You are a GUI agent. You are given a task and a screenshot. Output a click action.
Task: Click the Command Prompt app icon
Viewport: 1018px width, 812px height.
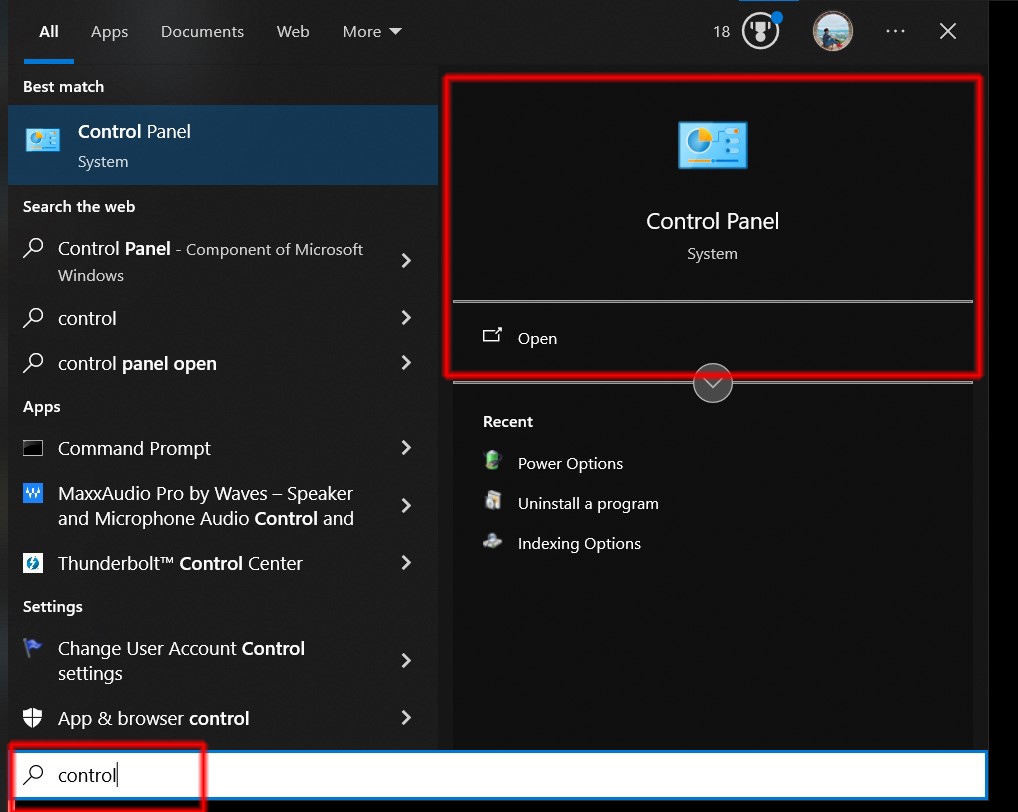pyautogui.click(x=33, y=448)
